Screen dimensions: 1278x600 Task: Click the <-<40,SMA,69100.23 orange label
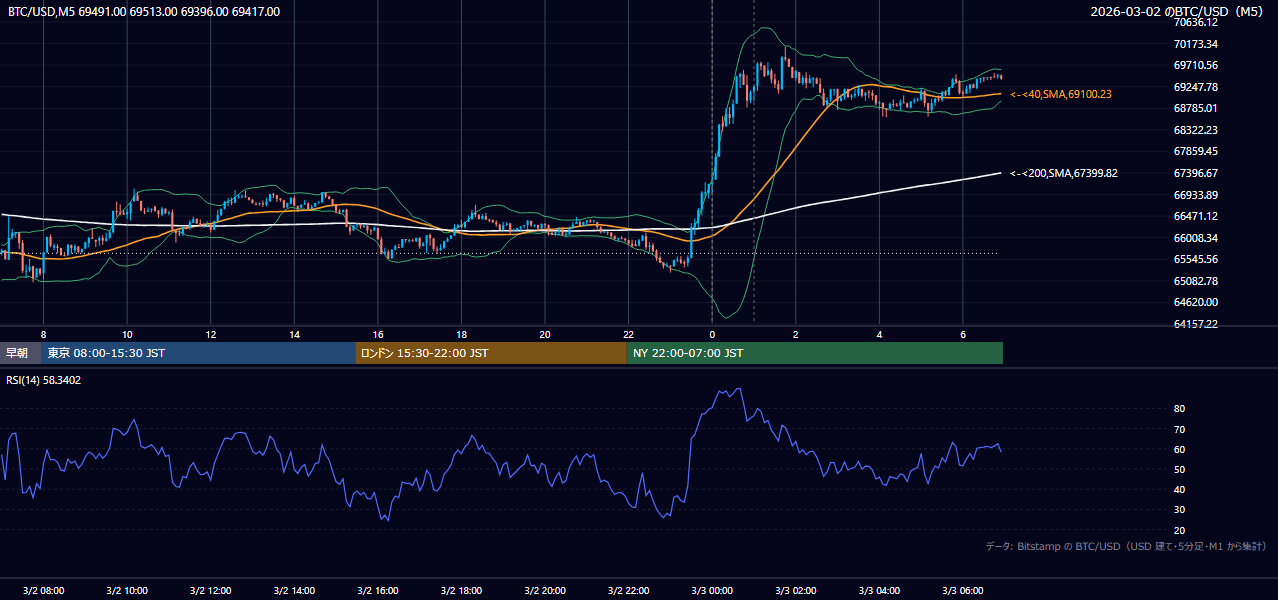[1061, 94]
